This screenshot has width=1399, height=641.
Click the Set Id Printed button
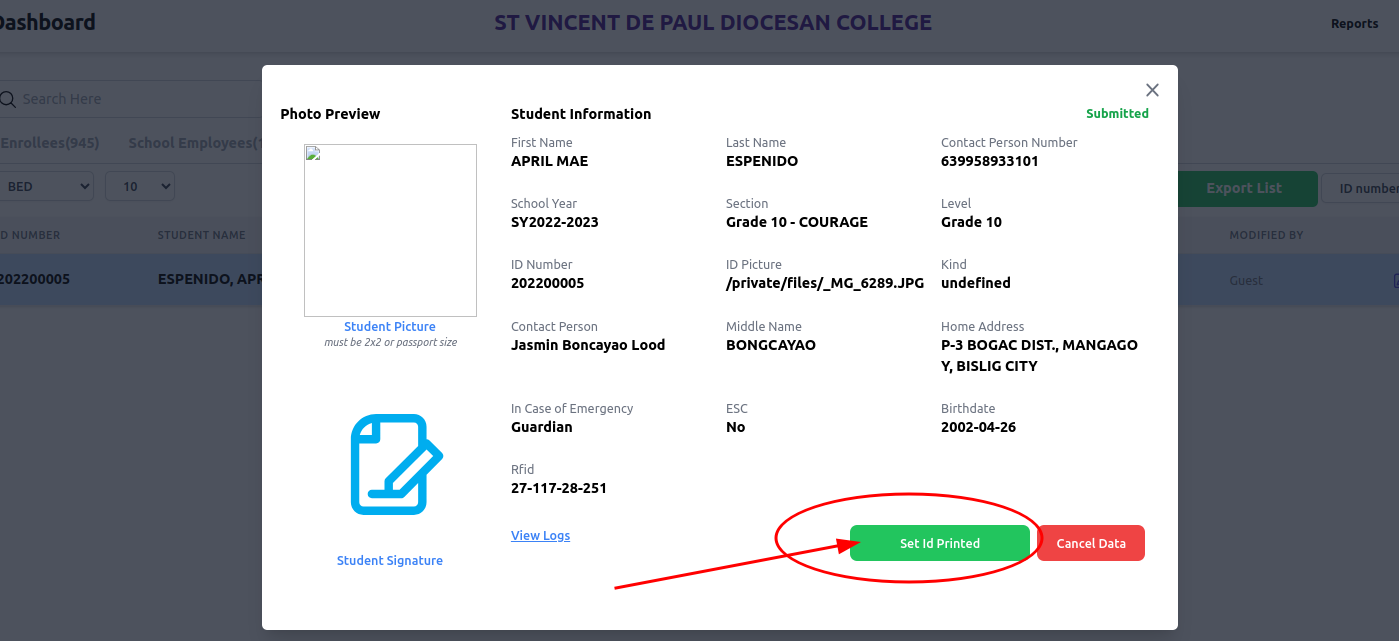(940, 543)
